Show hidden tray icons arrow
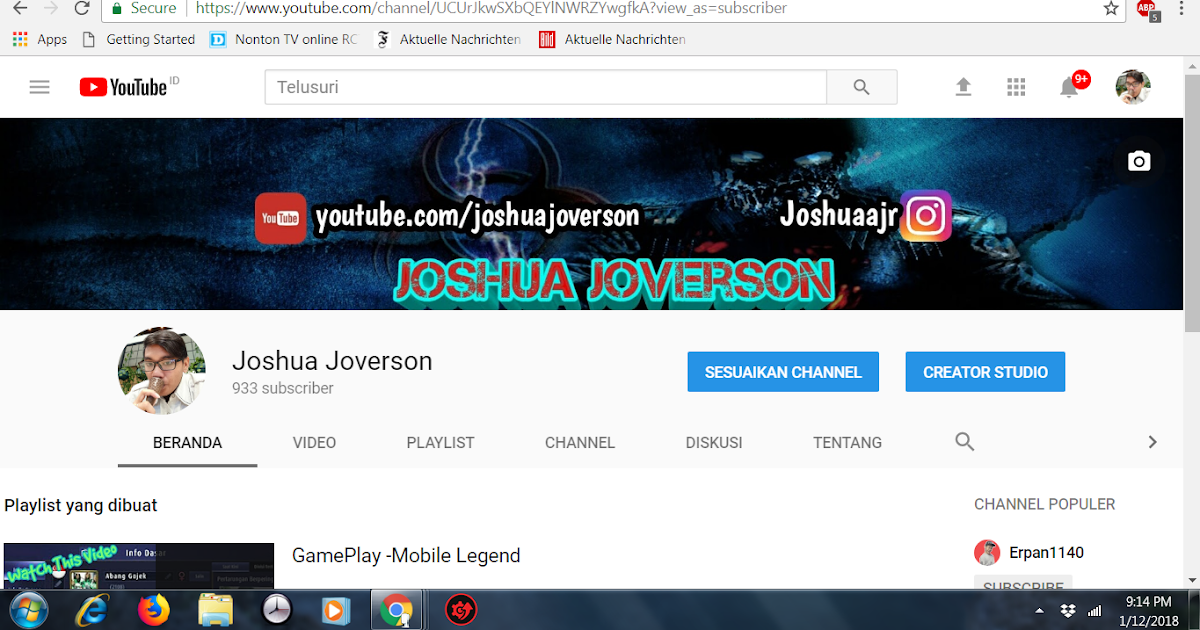The width and height of the screenshot is (1200, 630). click(1040, 610)
